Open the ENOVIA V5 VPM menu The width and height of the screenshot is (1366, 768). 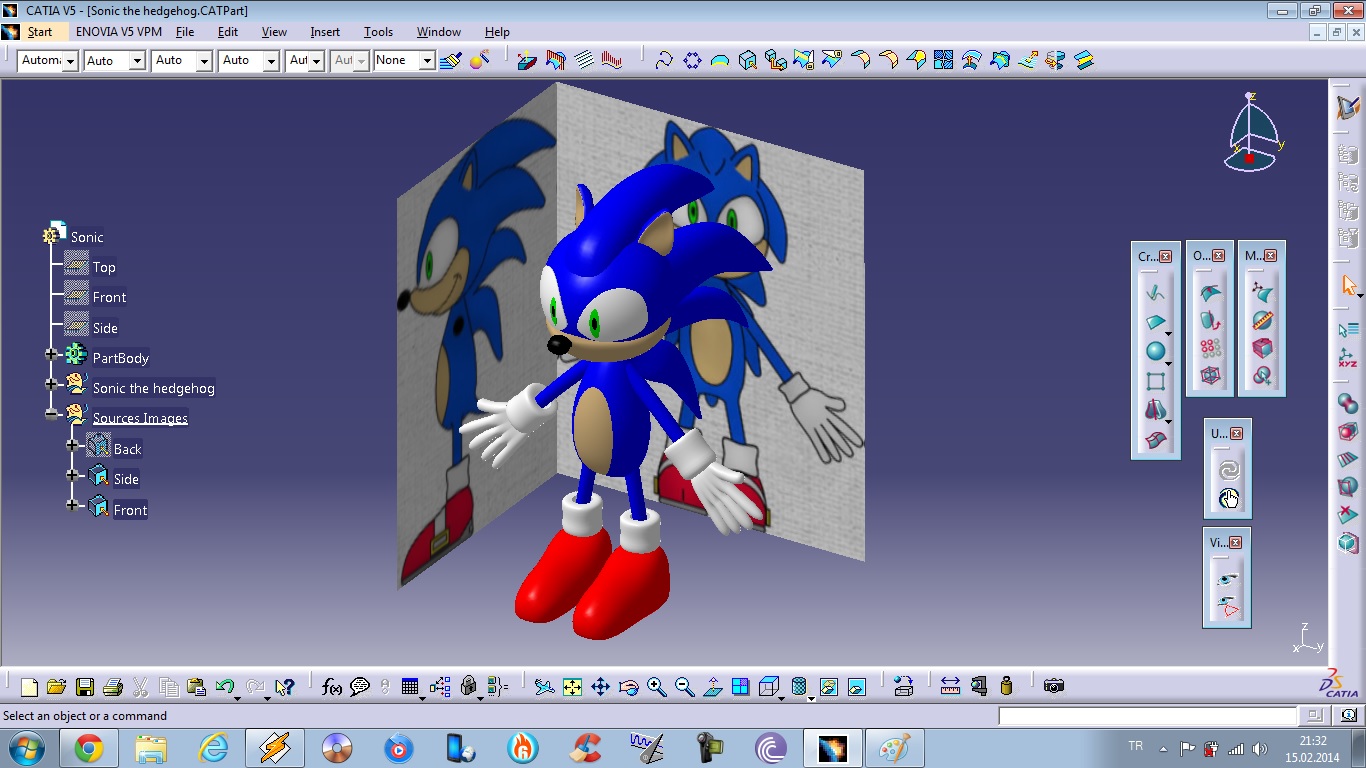click(118, 32)
